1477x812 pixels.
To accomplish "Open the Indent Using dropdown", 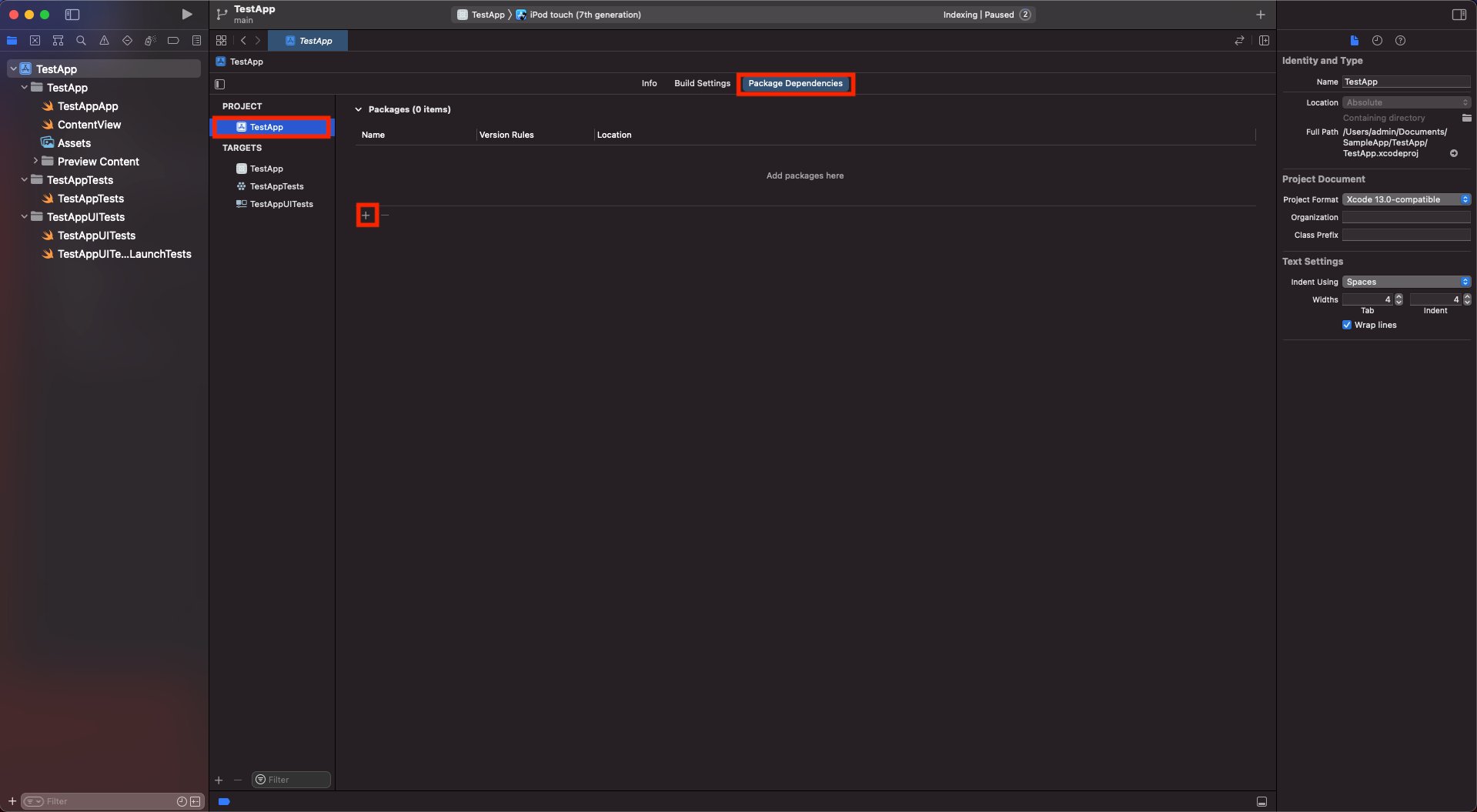I will (1406, 282).
